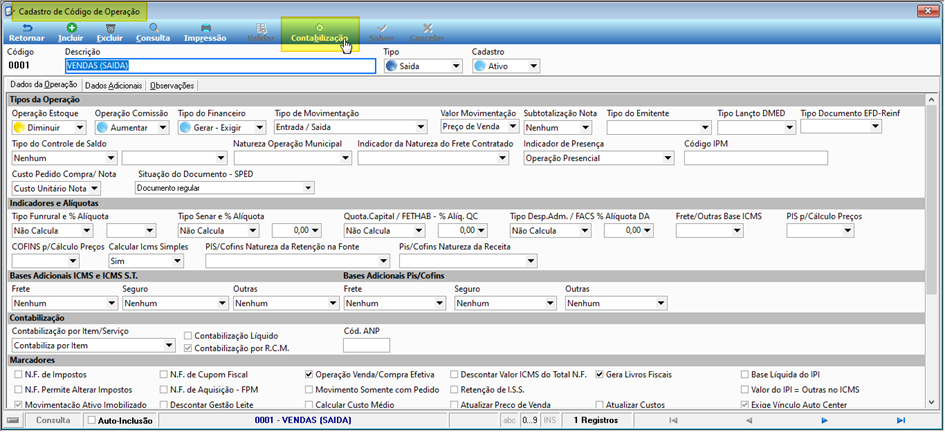Click the vertical scrollbar down arrow
This screenshot has height=432, width=945.
(932, 401)
